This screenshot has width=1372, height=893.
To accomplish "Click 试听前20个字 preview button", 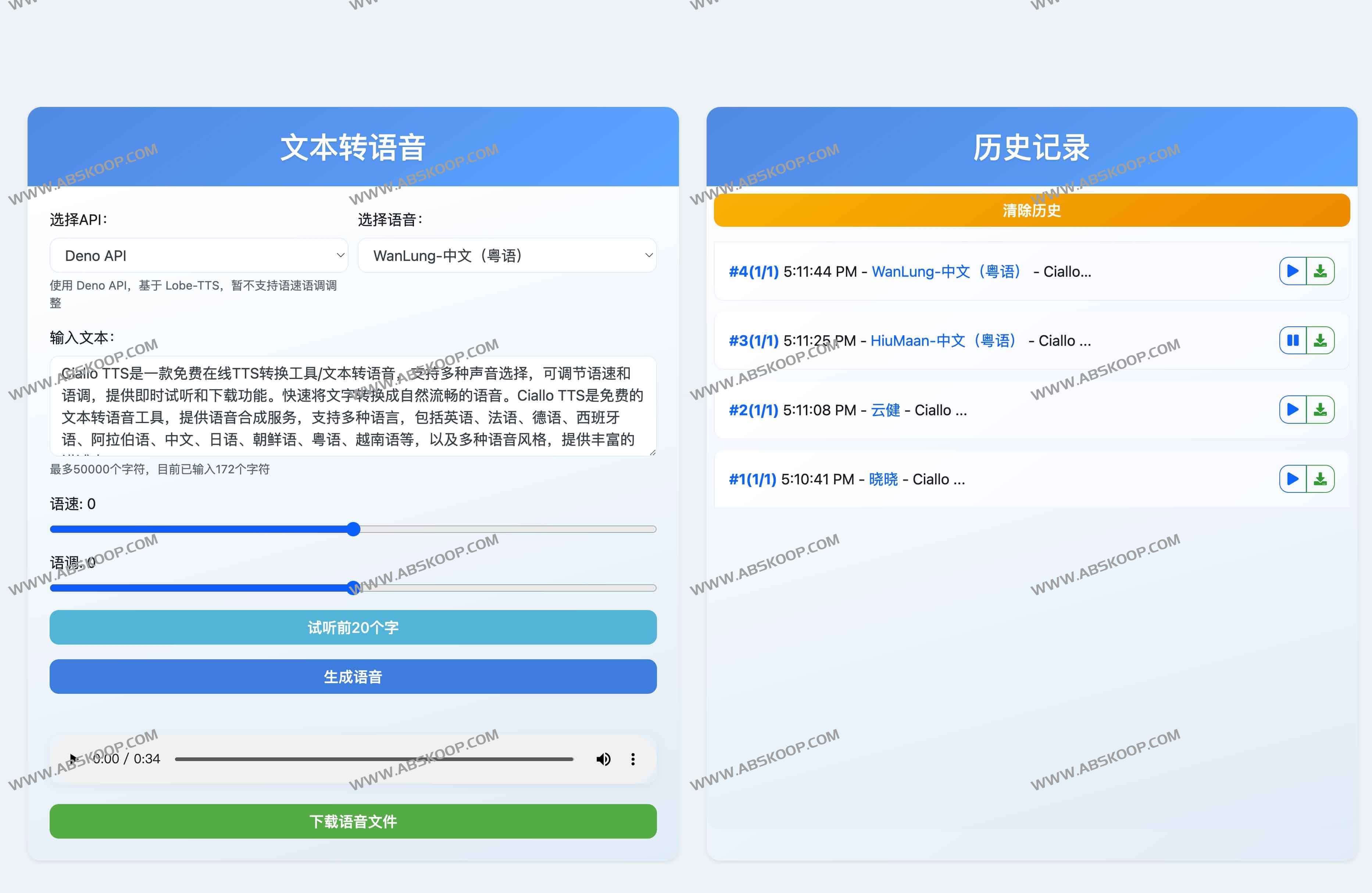I will (x=353, y=627).
